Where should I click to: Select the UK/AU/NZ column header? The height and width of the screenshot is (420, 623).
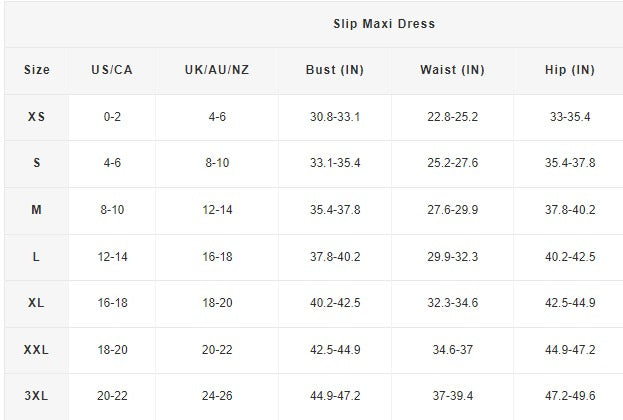point(217,70)
